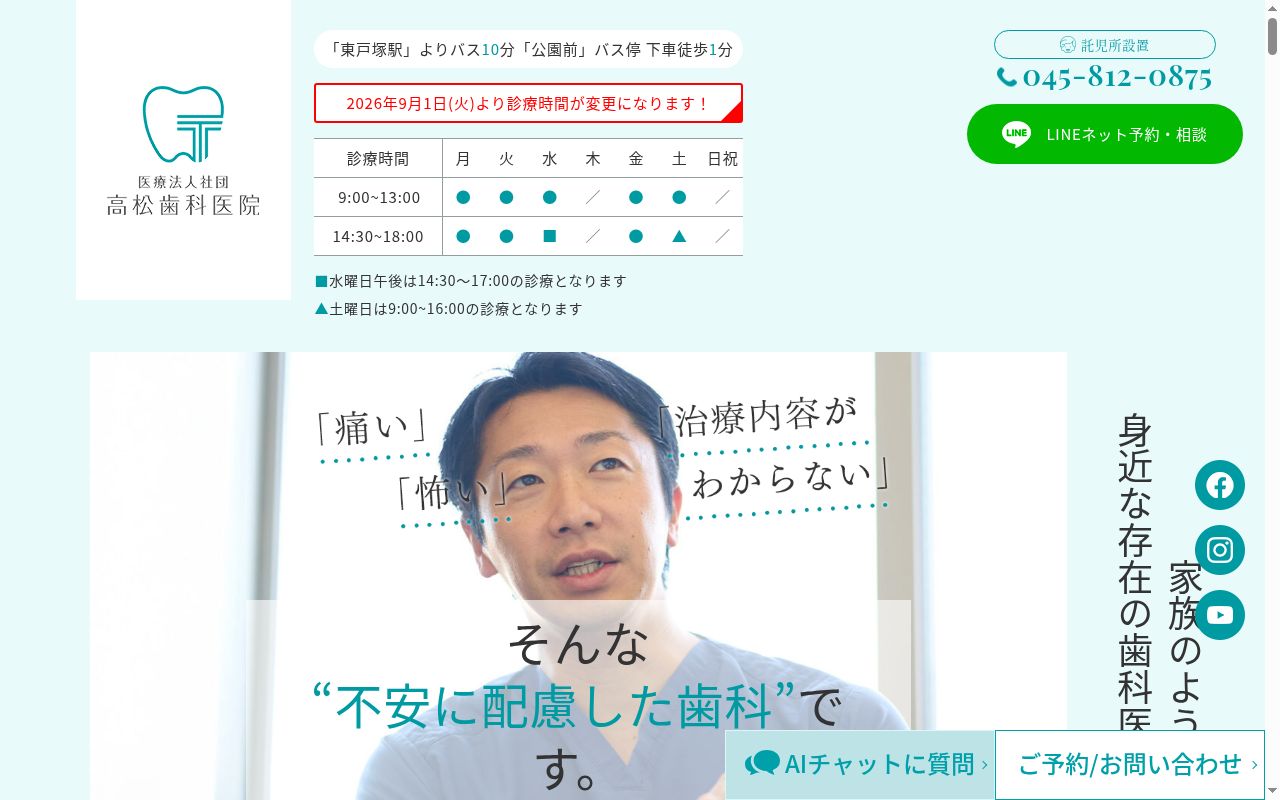
Task: Click the 日祝 column header
Action: point(723,158)
